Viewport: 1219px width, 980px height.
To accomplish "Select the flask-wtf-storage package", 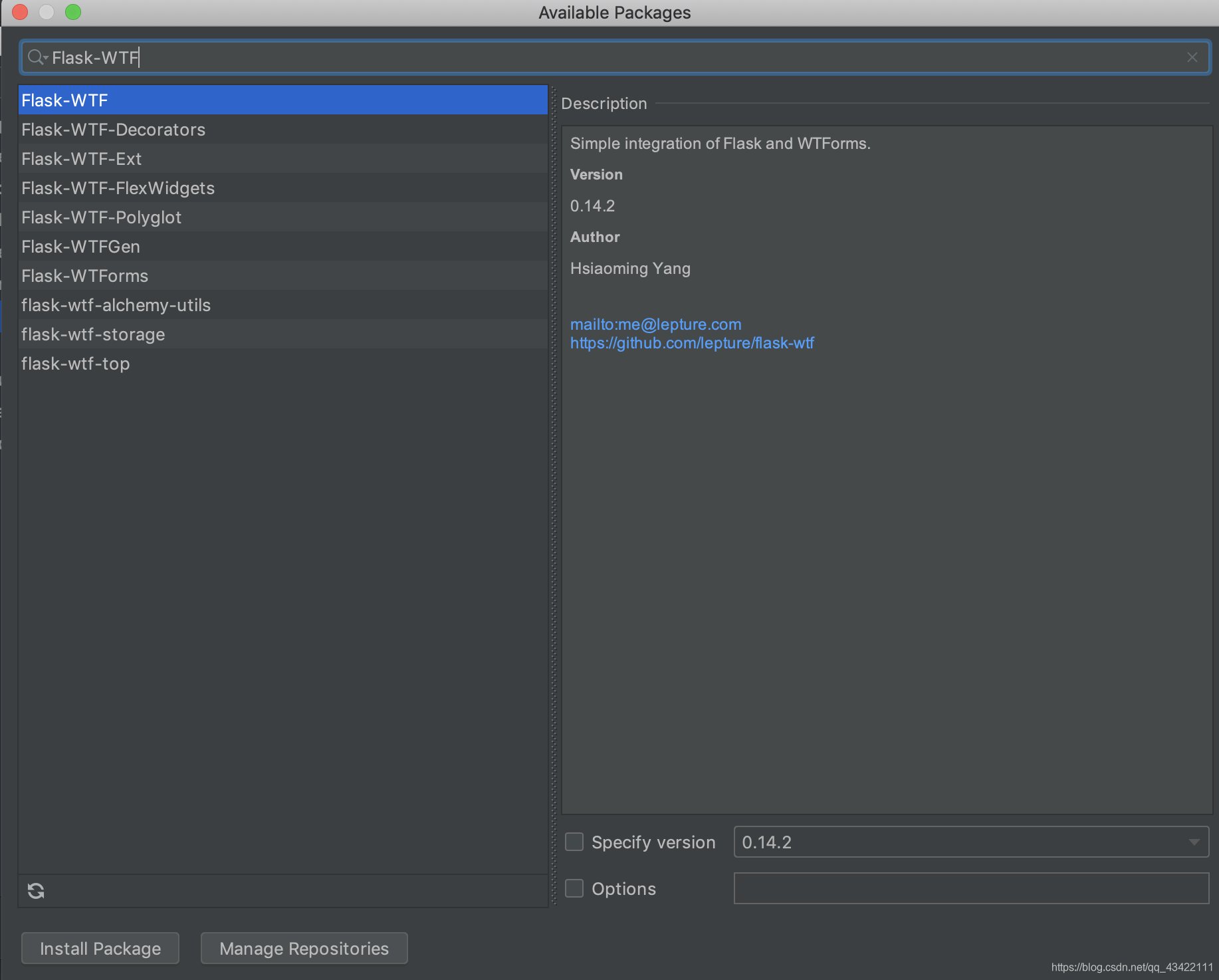I will 283,334.
